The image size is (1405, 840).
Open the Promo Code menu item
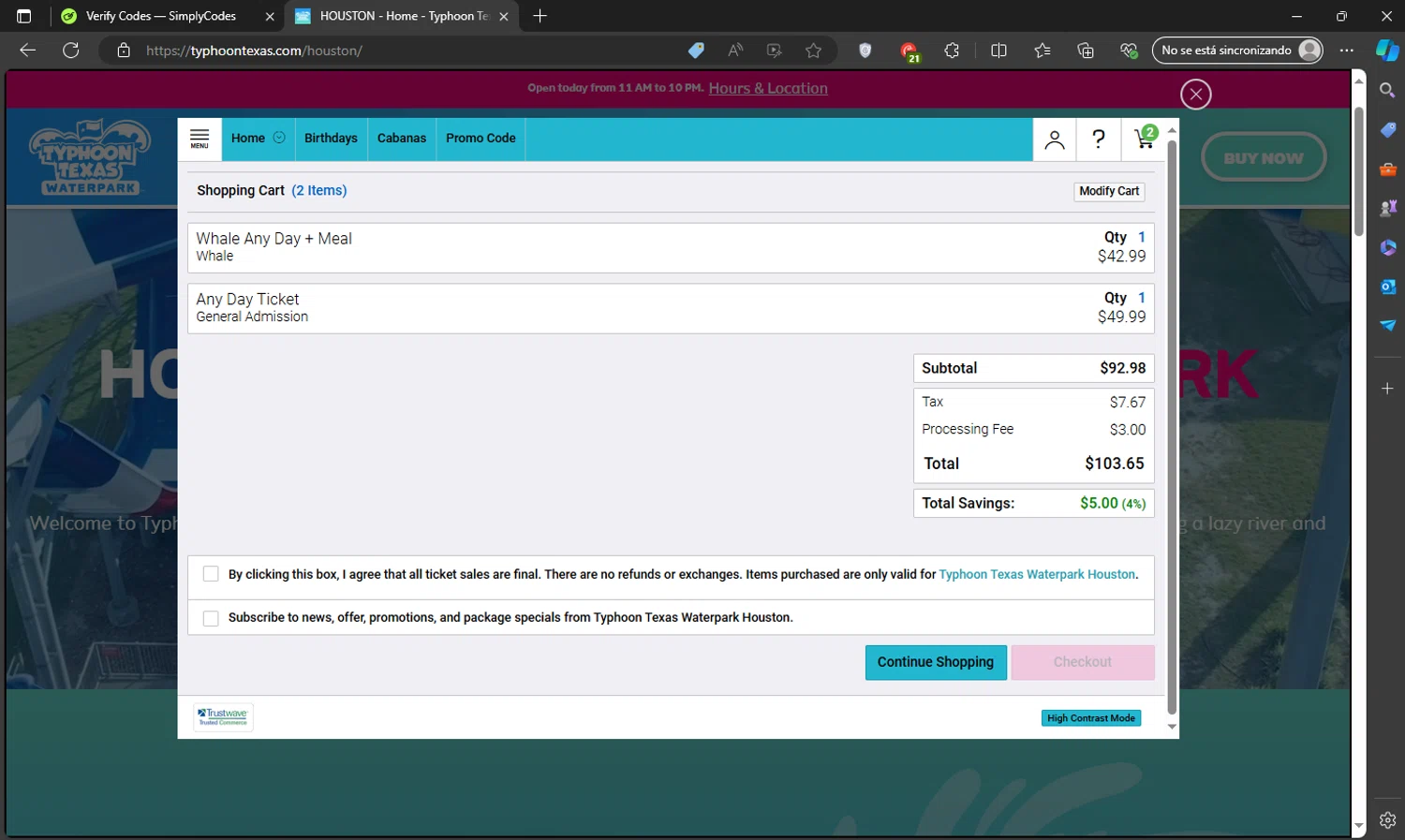pos(481,139)
